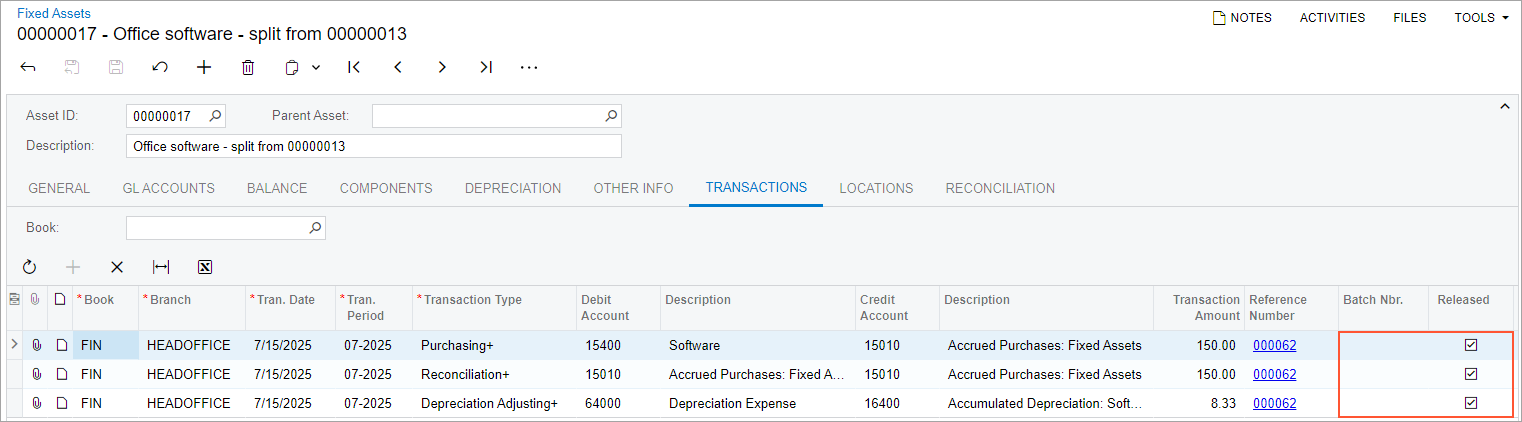Toggle Released checkbox for Reconciliation+ row
1522x422 pixels.
(x=1470, y=374)
